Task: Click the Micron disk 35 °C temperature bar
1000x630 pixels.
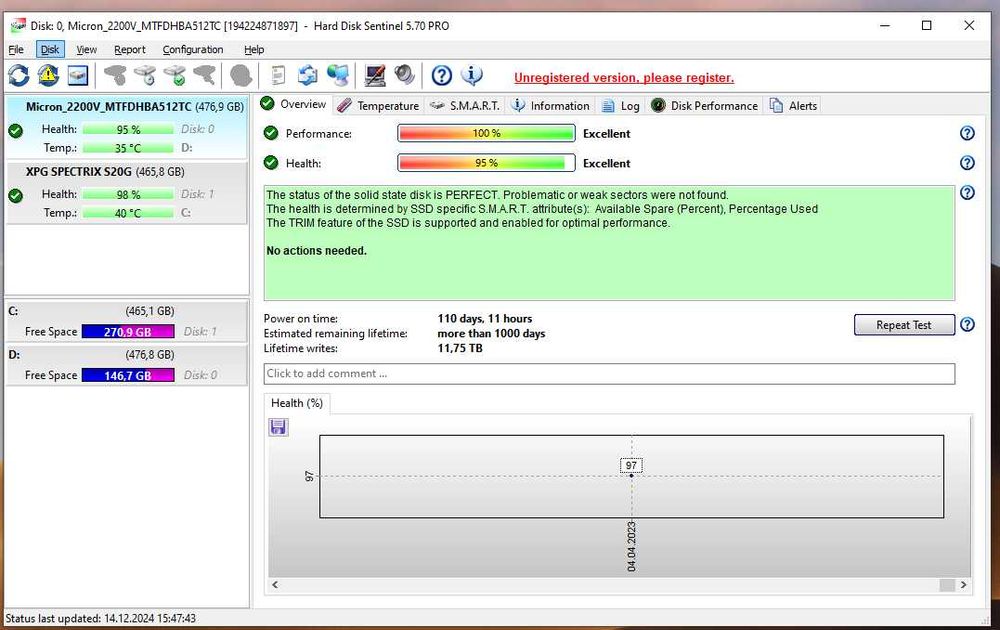Action: [x=128, y=148]
